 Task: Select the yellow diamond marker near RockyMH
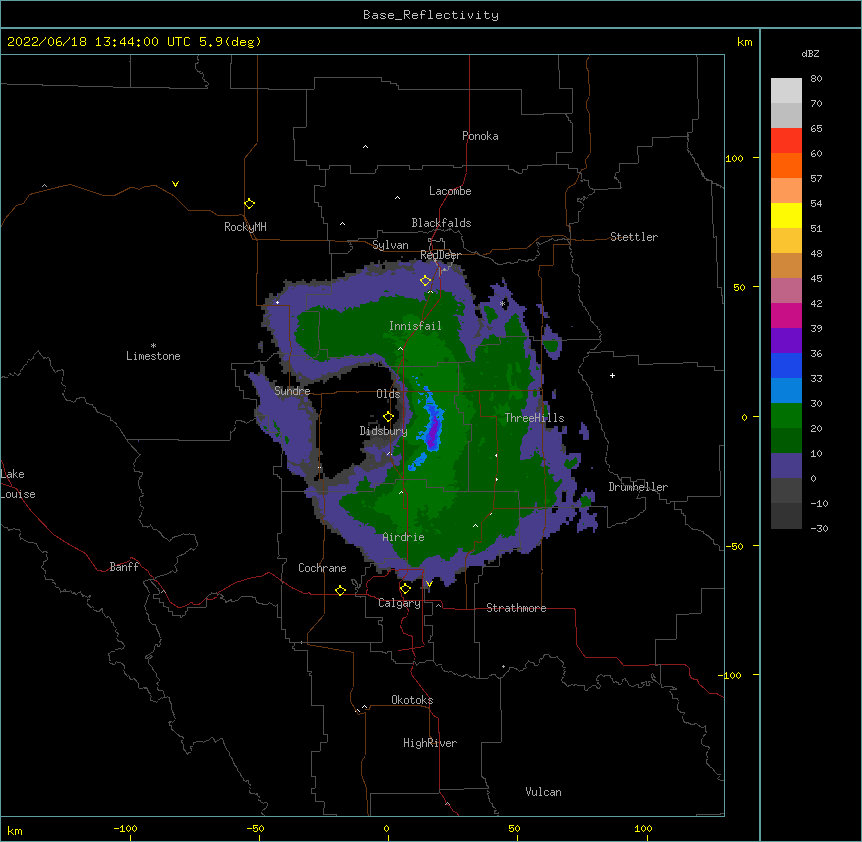[250, 203]
